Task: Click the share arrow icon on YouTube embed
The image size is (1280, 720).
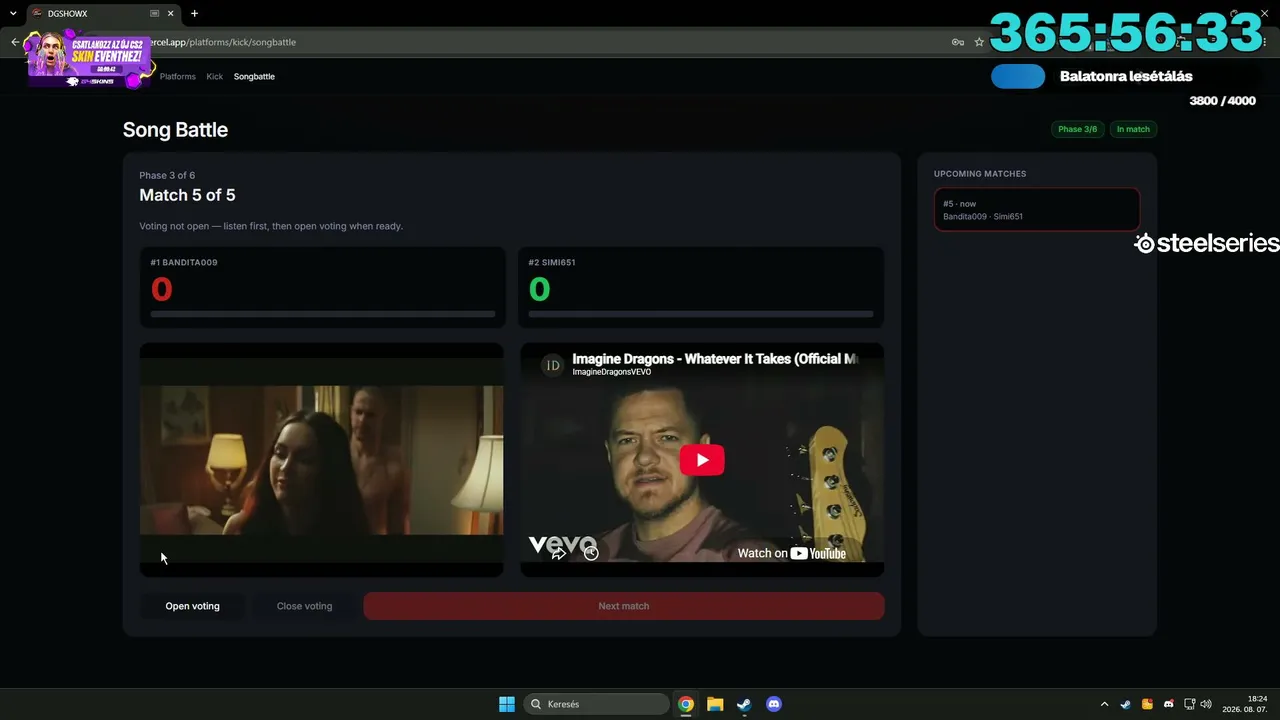Action: [x=558, y=553]
